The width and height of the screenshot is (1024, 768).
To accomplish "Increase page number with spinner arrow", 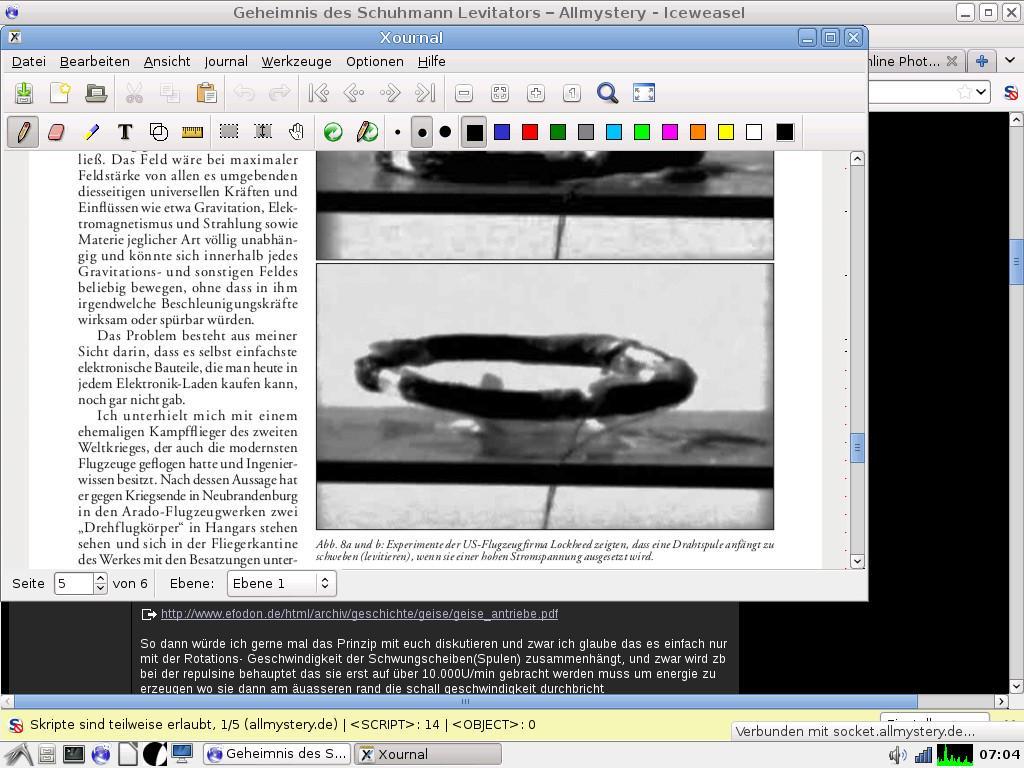I will click(x=100, y=578).
